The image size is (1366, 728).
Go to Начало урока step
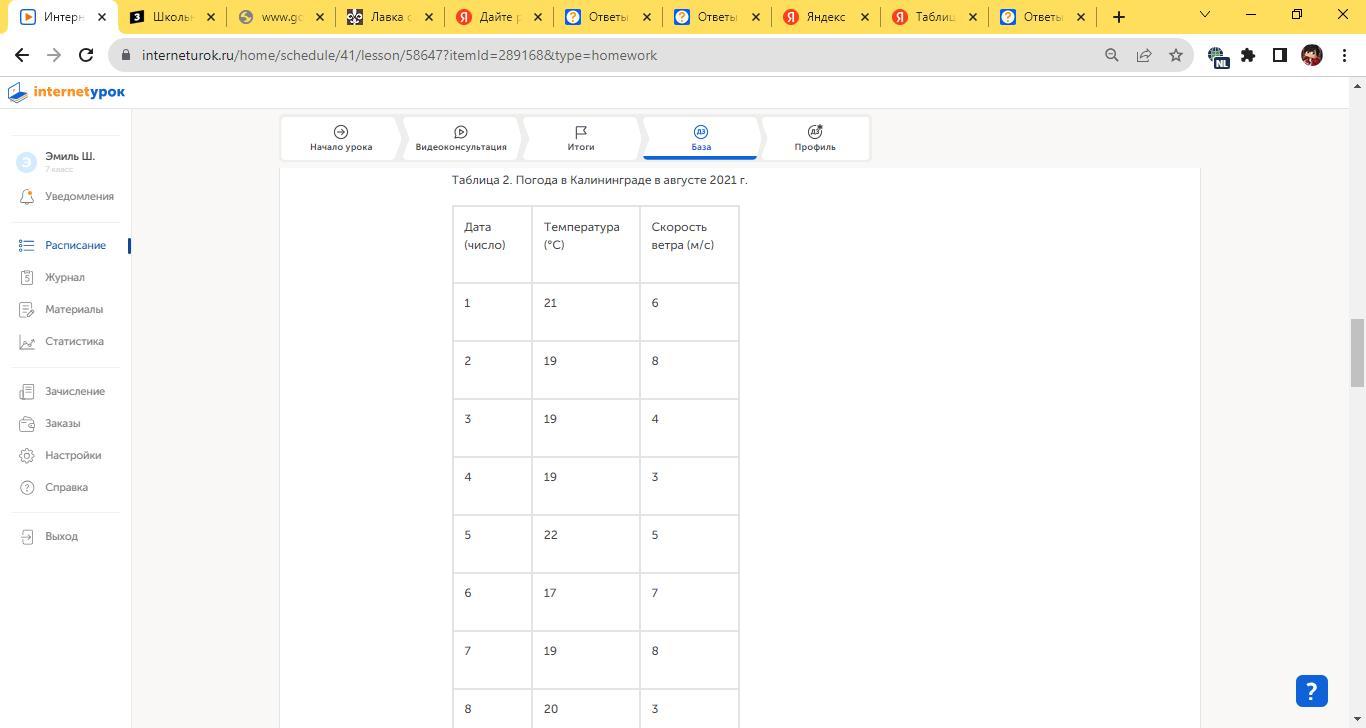click(x=341, y=138)
